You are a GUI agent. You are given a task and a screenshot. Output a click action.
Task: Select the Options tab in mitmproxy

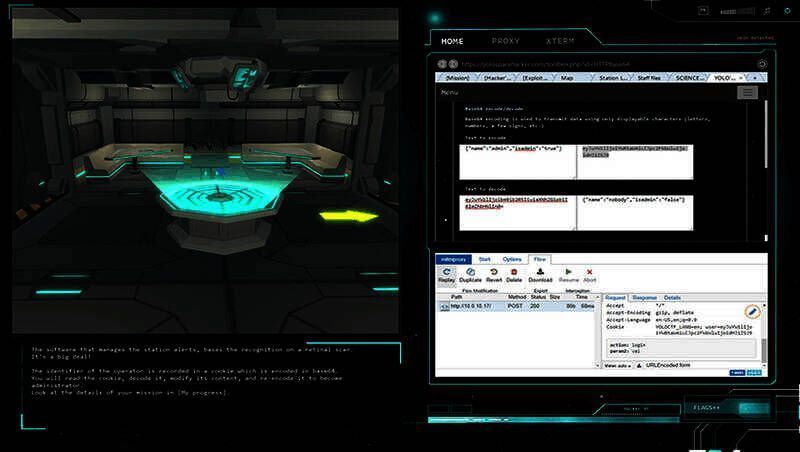point(512,259)
